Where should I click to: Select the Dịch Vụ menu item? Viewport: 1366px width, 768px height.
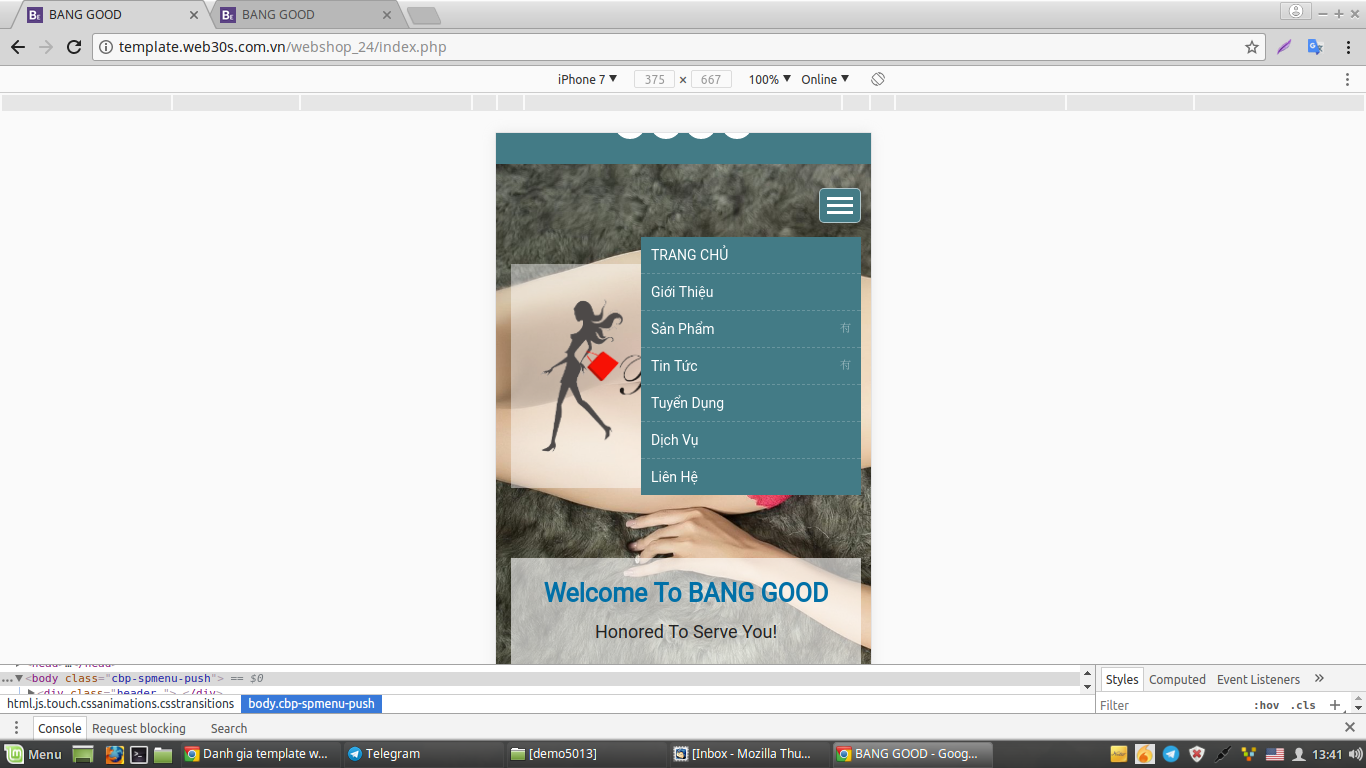coord(751,440)
